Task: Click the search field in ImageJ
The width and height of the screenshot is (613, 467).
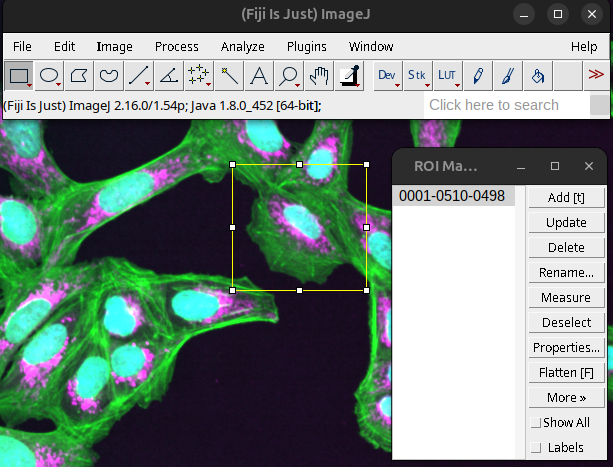Action: (x=505, y=105)
